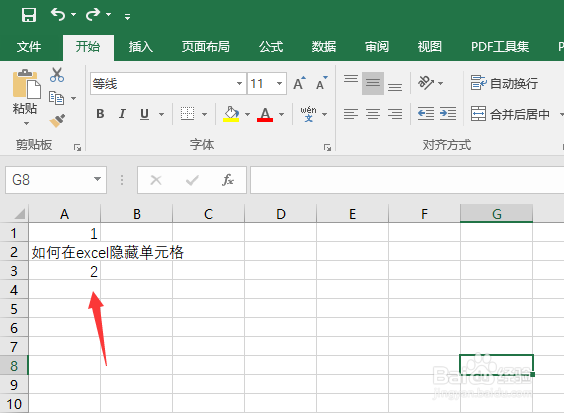Image resolution: width=564 pixels, height=413 pixels.
Task: Open the fill color dropdown arrow
Action: (247, 114)
